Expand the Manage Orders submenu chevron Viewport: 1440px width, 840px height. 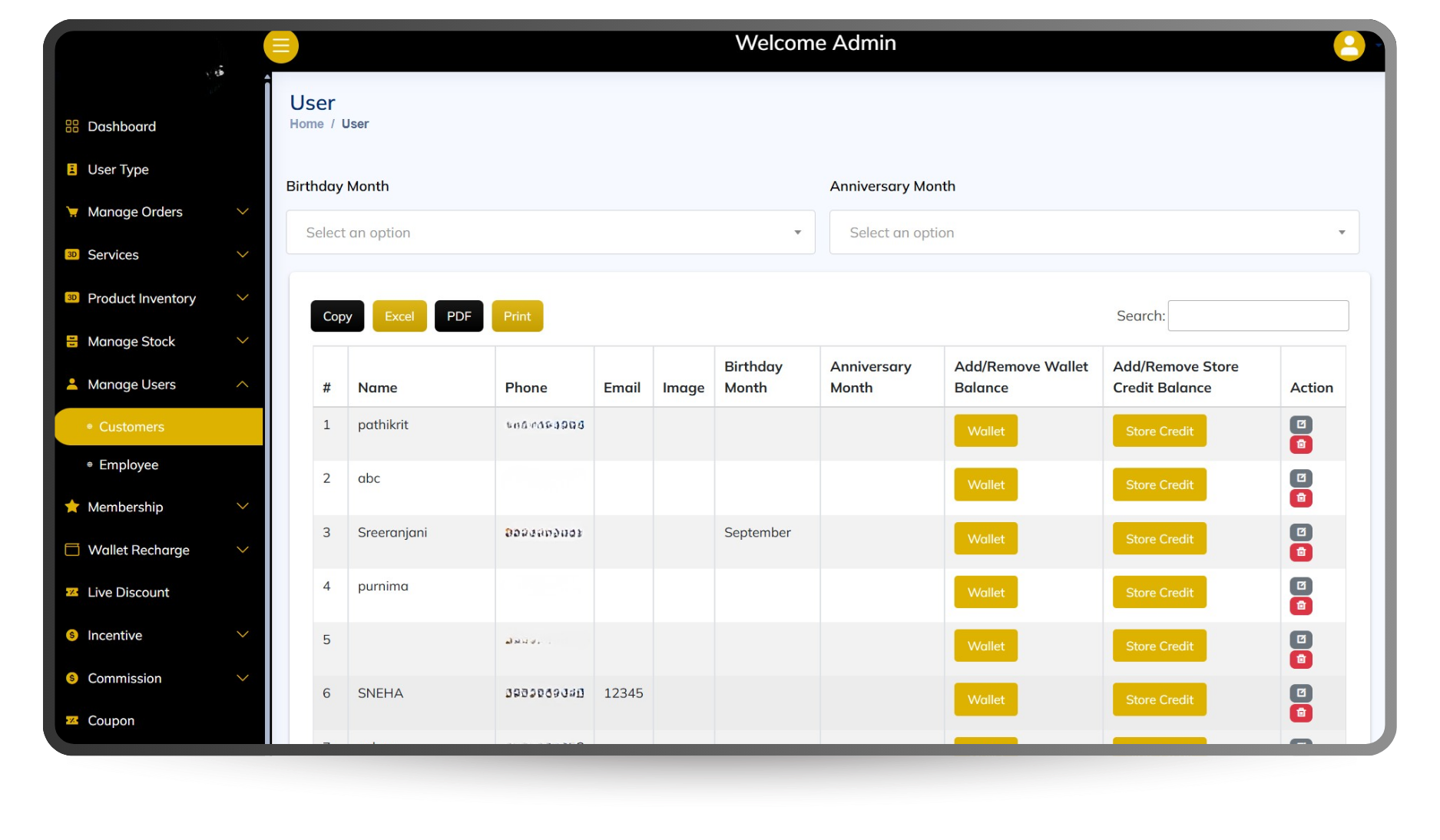(243, 212)
